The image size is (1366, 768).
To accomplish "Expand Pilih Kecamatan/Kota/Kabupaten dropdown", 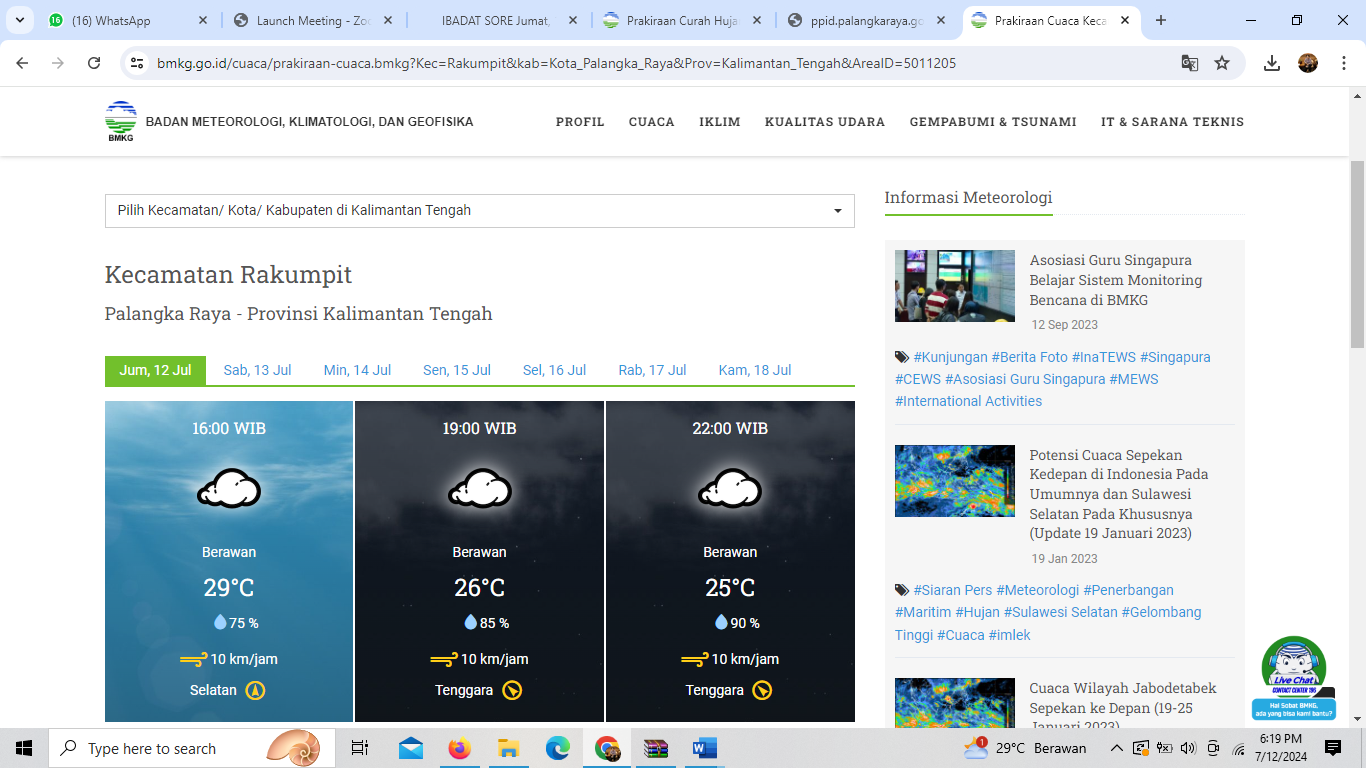I will pyautogui.click(x=480, y=211).
